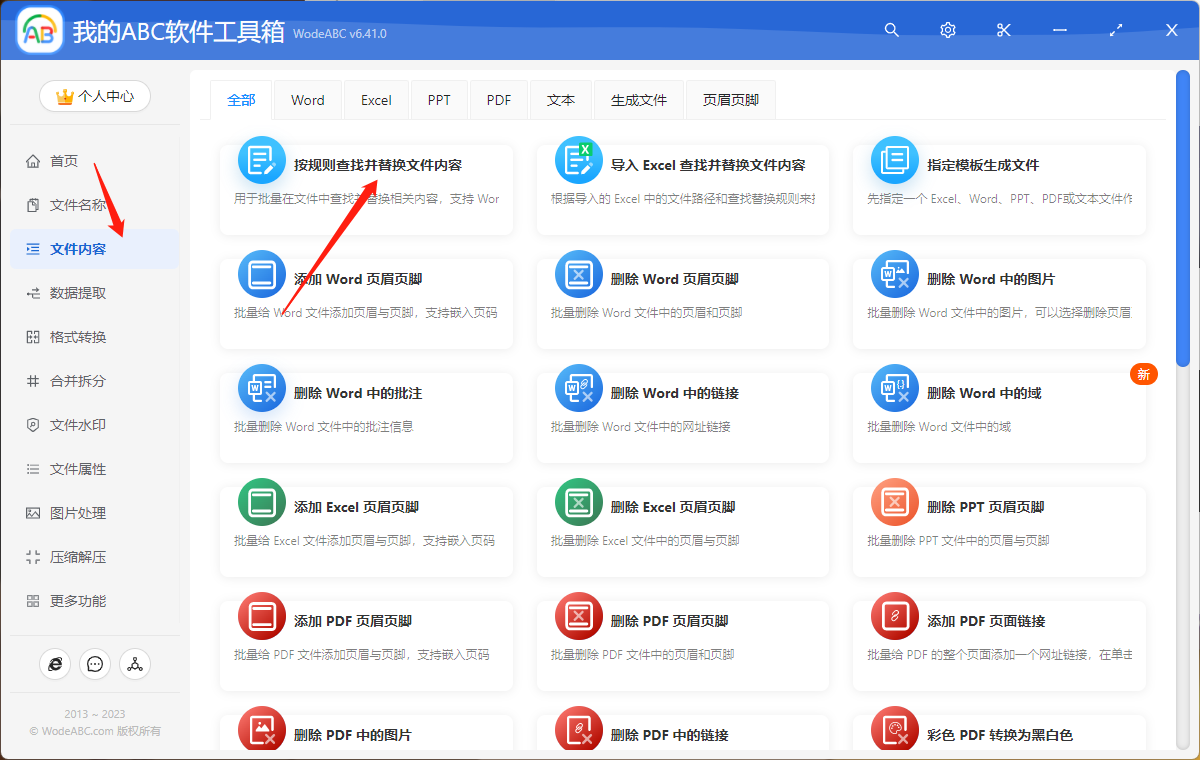
Task: Open the PDF tab
Action: (x=498, y=99)
